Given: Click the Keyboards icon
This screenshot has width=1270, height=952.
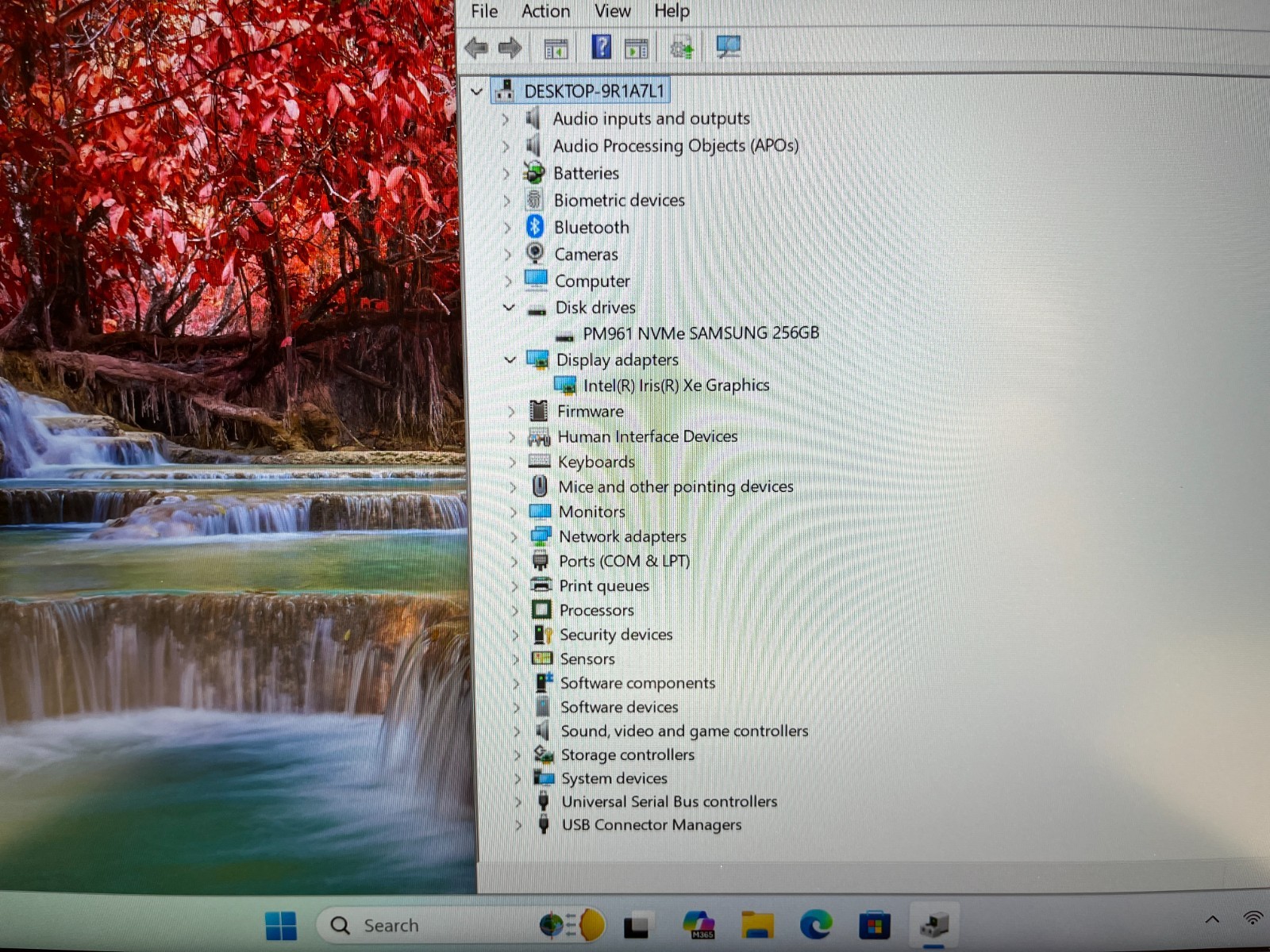Looking at the screenshot, I should coord(539,461).
